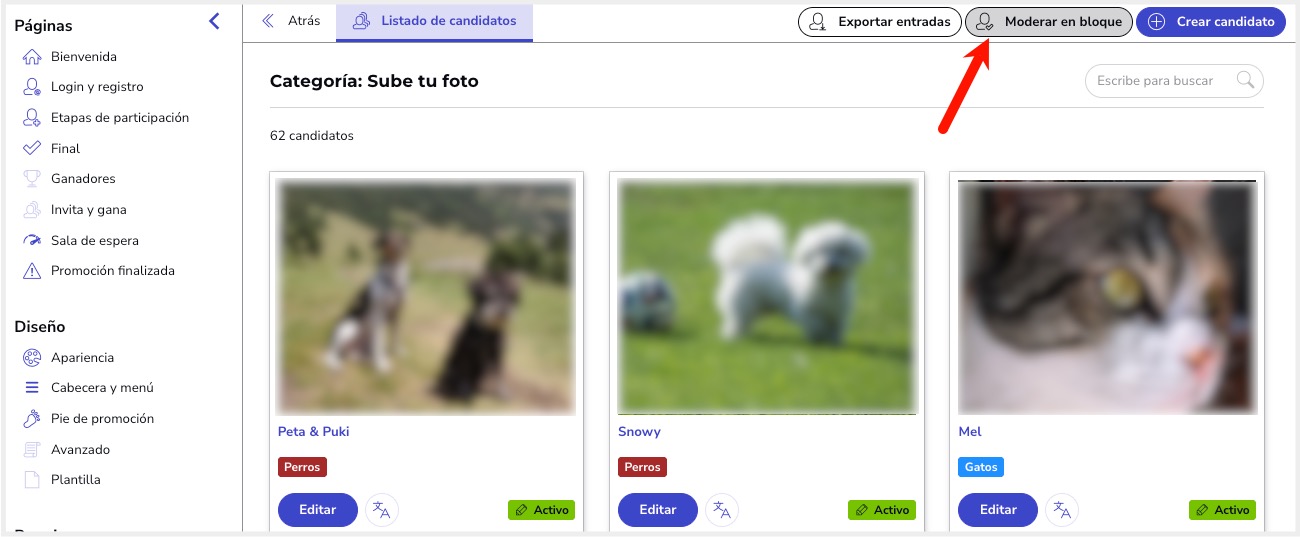Click the Avanzado icon
The width and height of the screenshot is (1300, 537).
(x=32, y=450)
